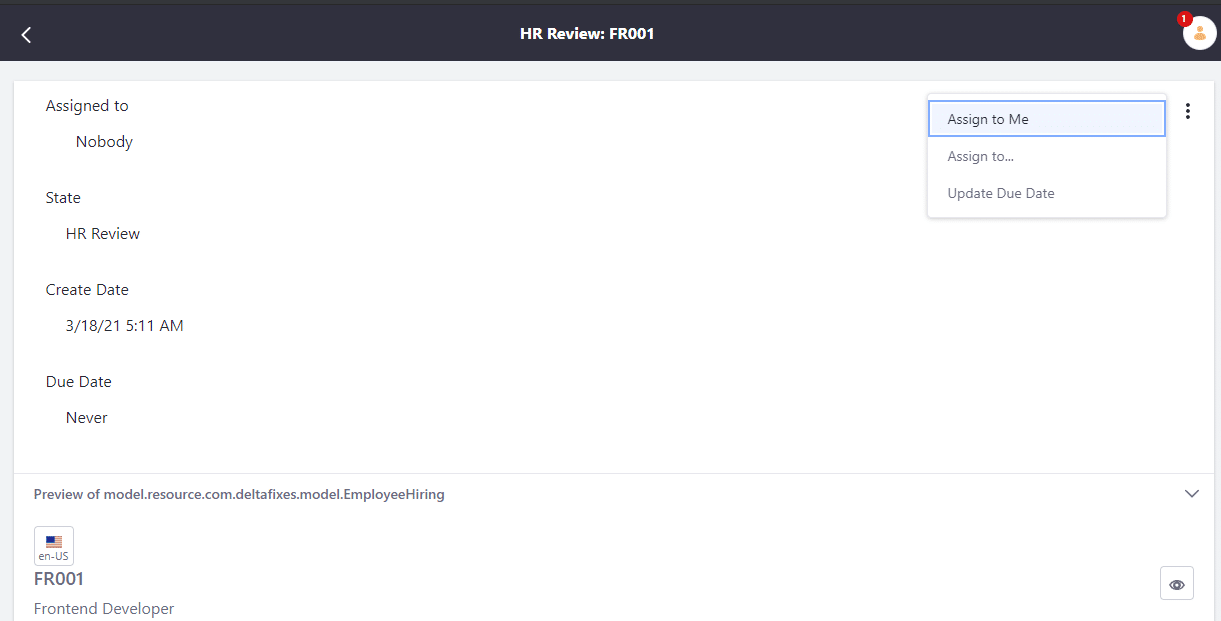Viewport: 1221px width, 621px height.
Task: Click the red notification badge
Action: point(1183,18)
